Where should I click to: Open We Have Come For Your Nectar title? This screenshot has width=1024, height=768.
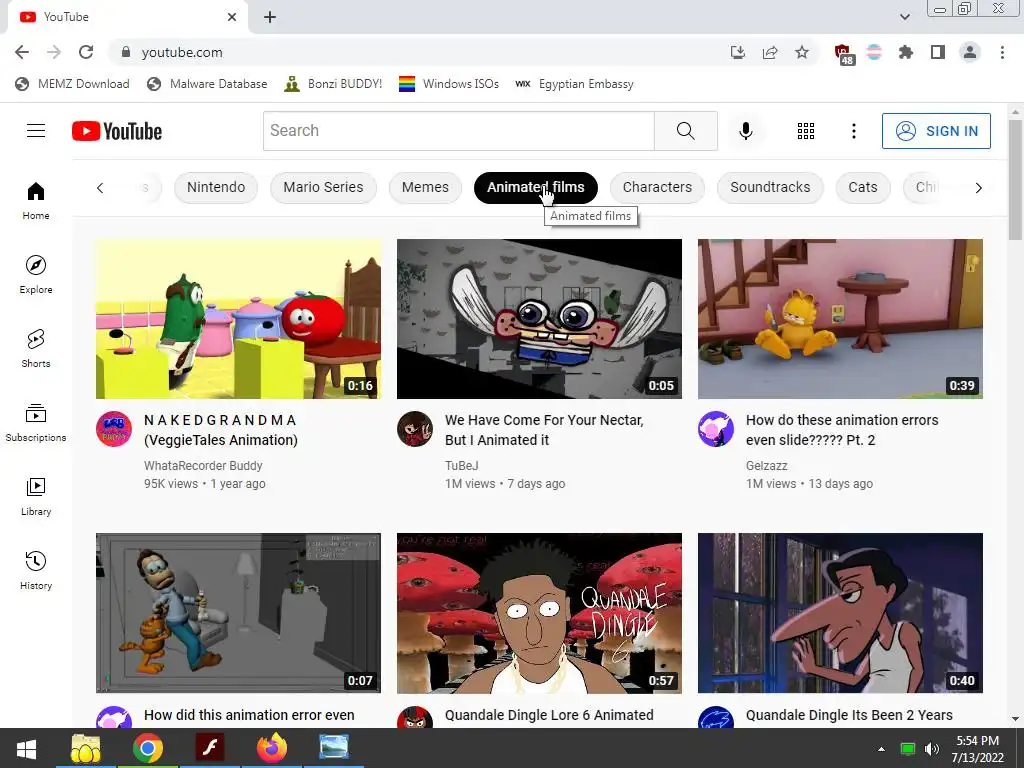tap(544, 430)
